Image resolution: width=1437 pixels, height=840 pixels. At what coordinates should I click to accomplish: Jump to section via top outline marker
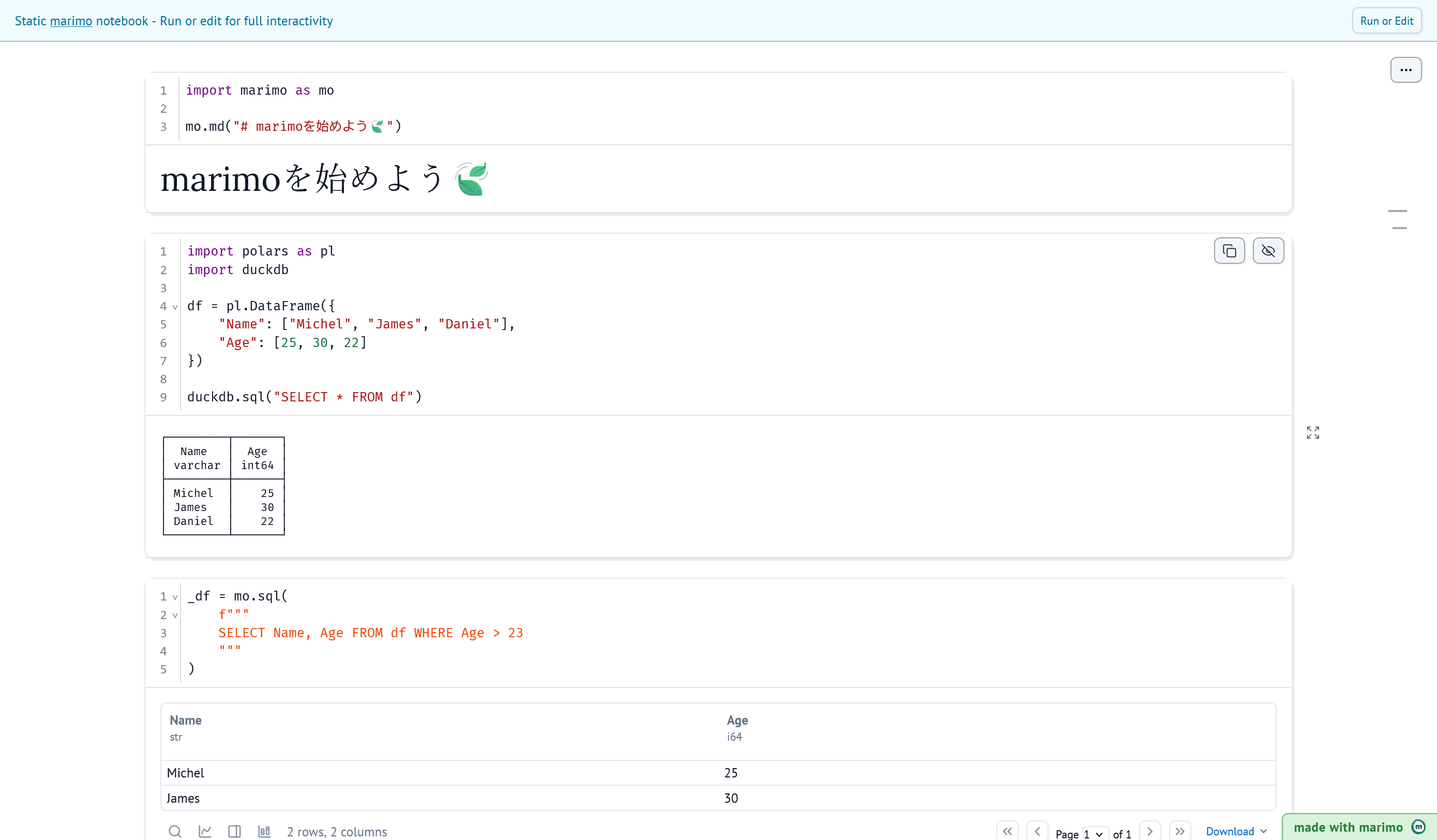coord(1397,211)
